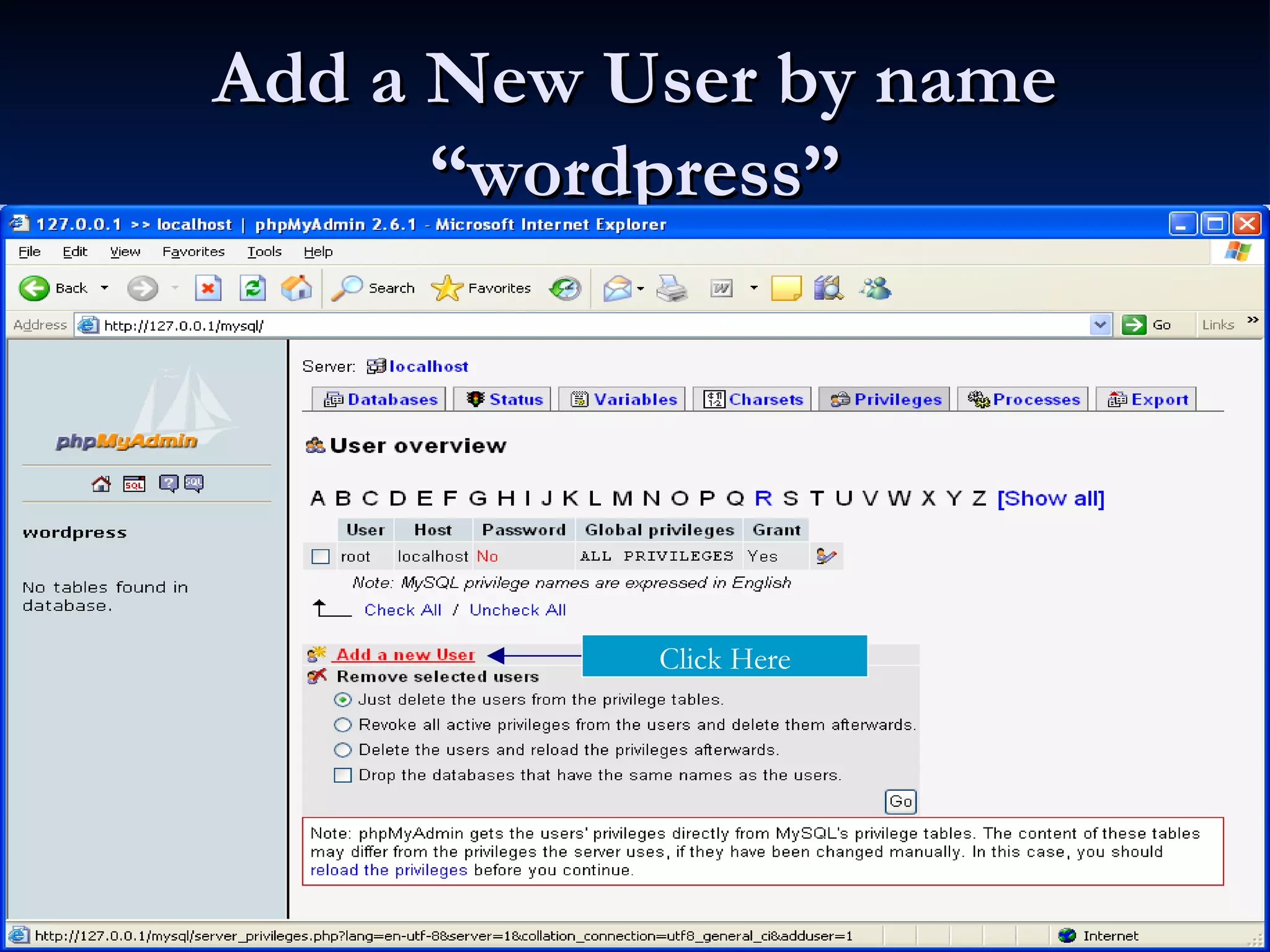Open phpMyAdmin documentation question-mark icon
The width and height of the screenshot is (1270, 952).
[x=168, y=483]
